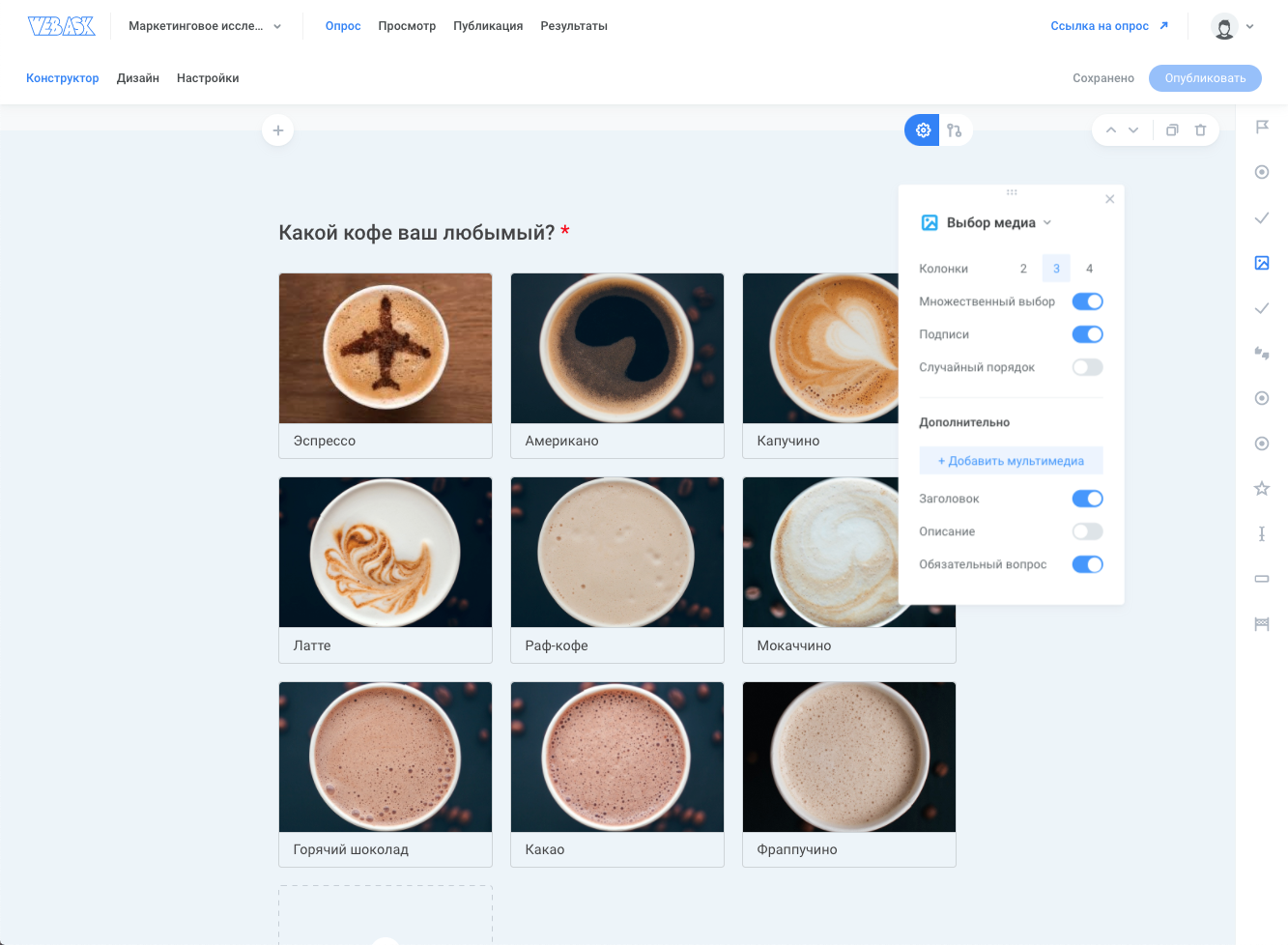Open the Ссылка на опрос link
The height and width of the screenshot is (945, 1288).
[x=1109, y=26]
